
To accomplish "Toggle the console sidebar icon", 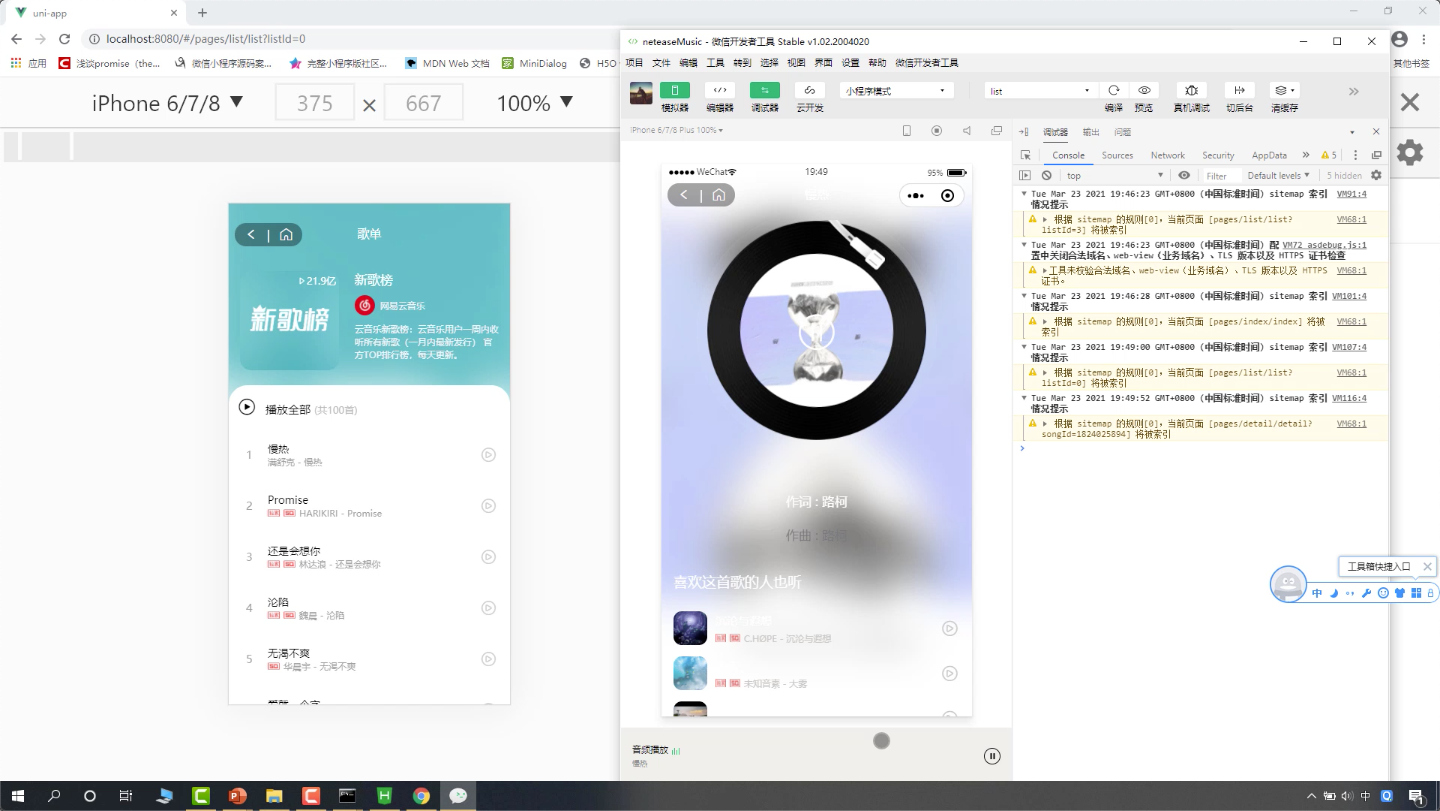I will (1025, 175).
